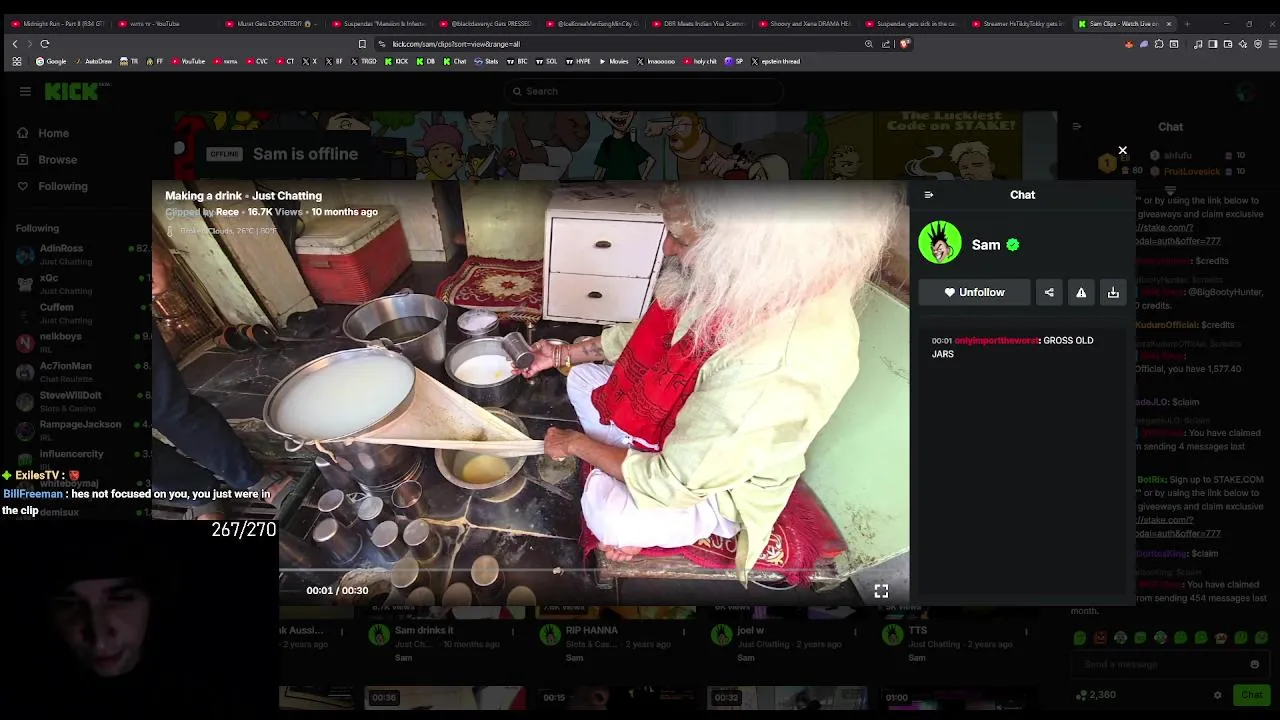Open the epstein thread bookmark

[x=775, y=62]
